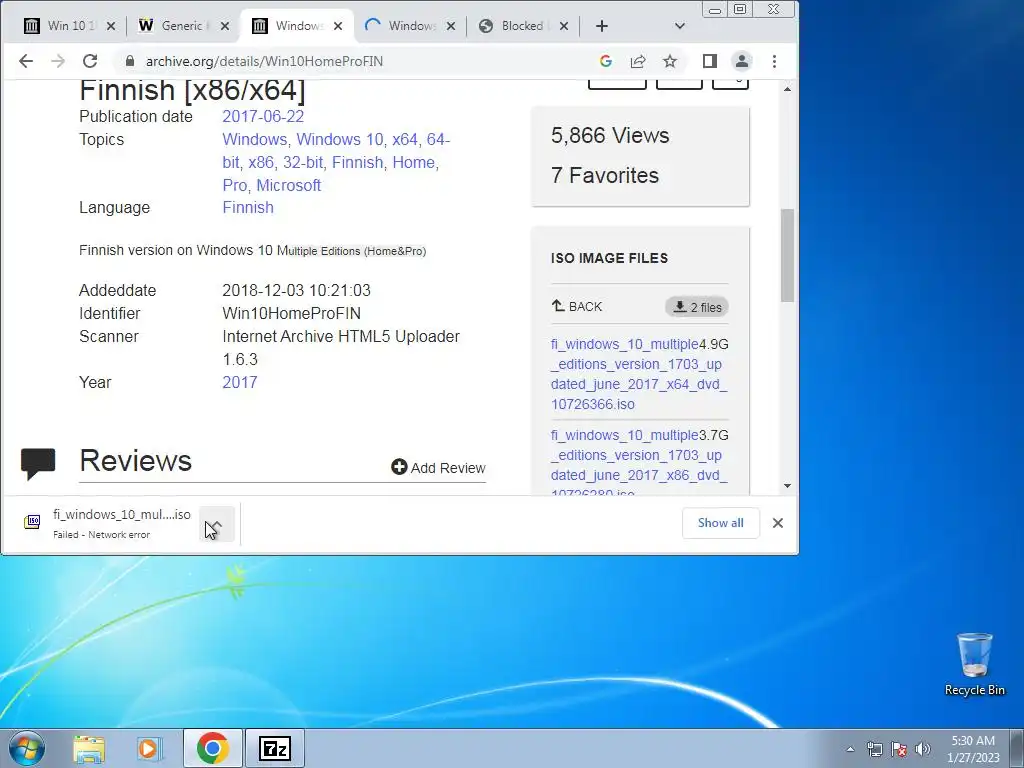Viewport: 1024px width, 768px height.
Task: Open Windows Media Player from taskbar
Action: click(149, 748)
